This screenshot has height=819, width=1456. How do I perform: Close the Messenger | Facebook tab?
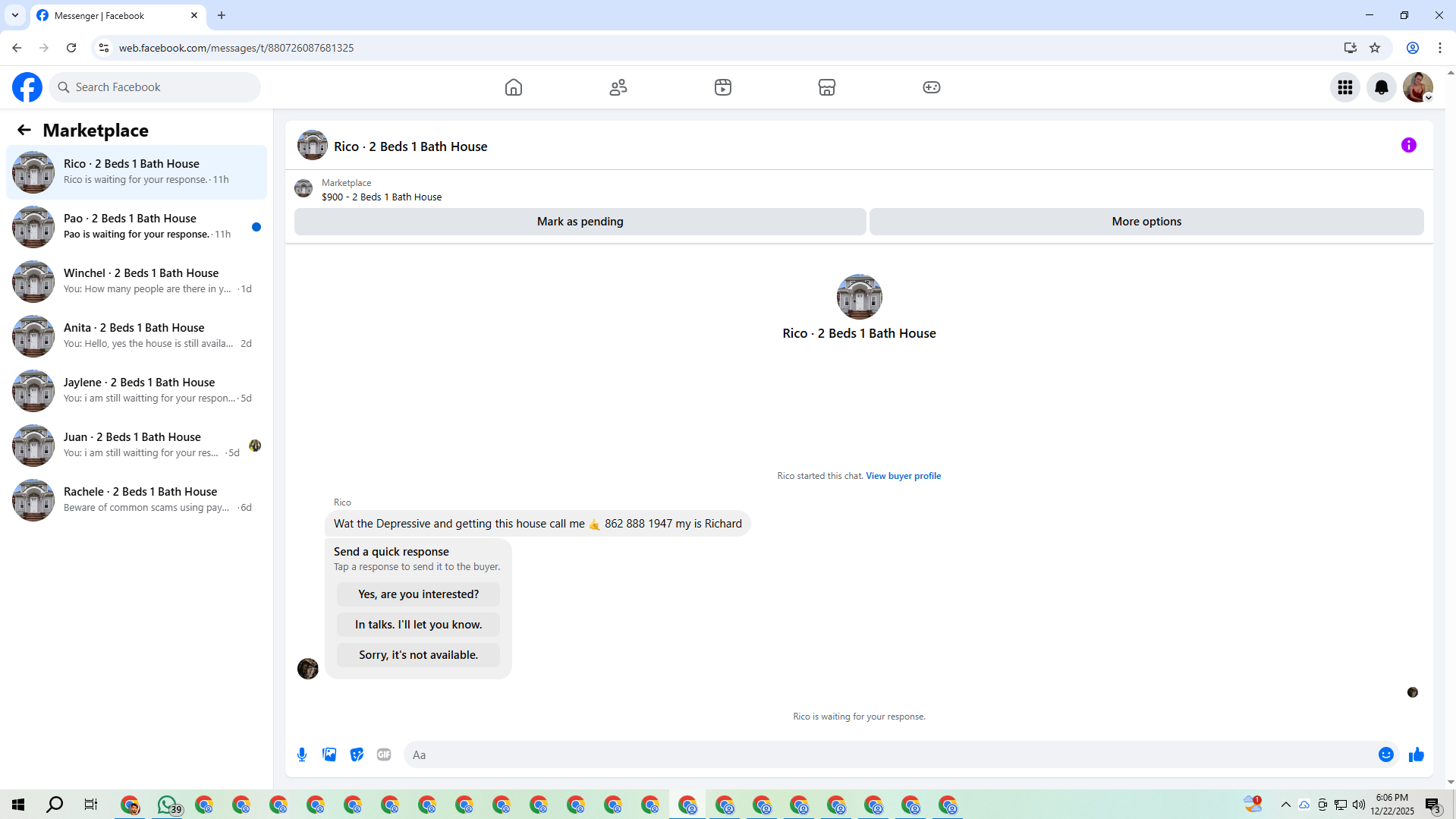[x=194, y=15]
